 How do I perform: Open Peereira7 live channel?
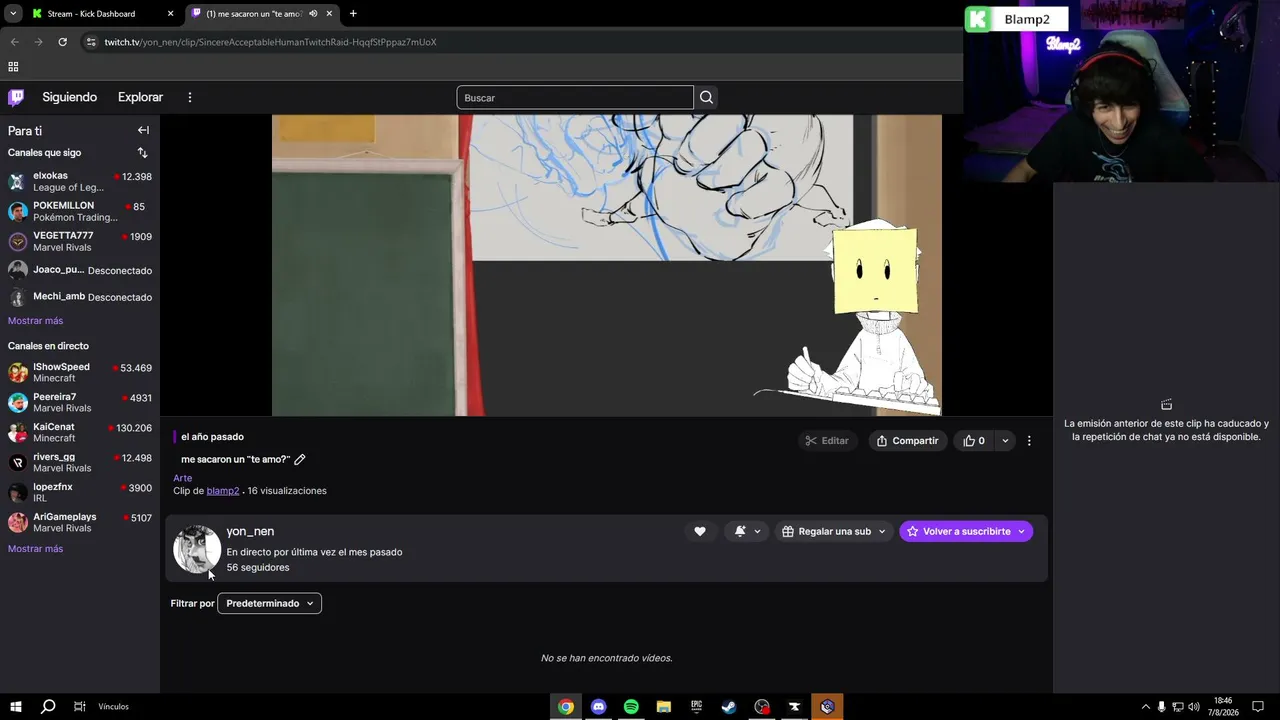[80, 402]
